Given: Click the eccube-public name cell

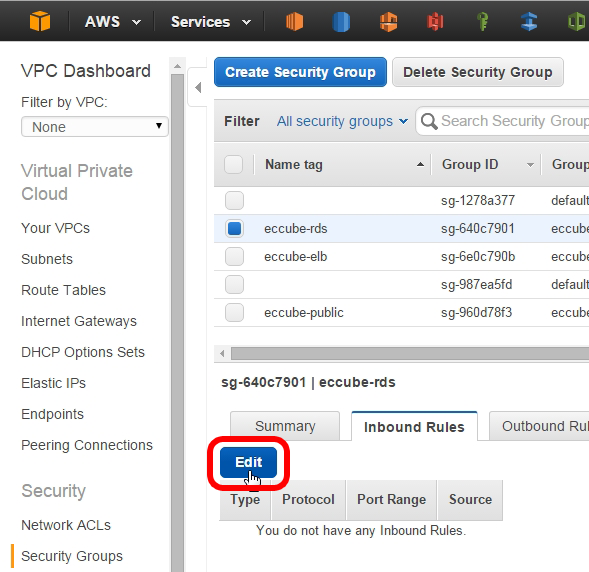Looking at the screenshot, I should click(x=304, y=312).
